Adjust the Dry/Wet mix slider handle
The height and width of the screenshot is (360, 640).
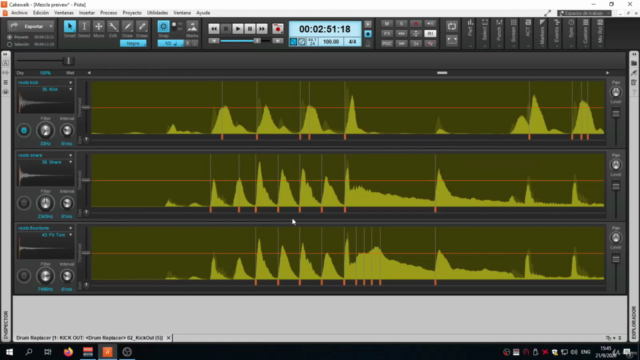click(x=68, y=61)
